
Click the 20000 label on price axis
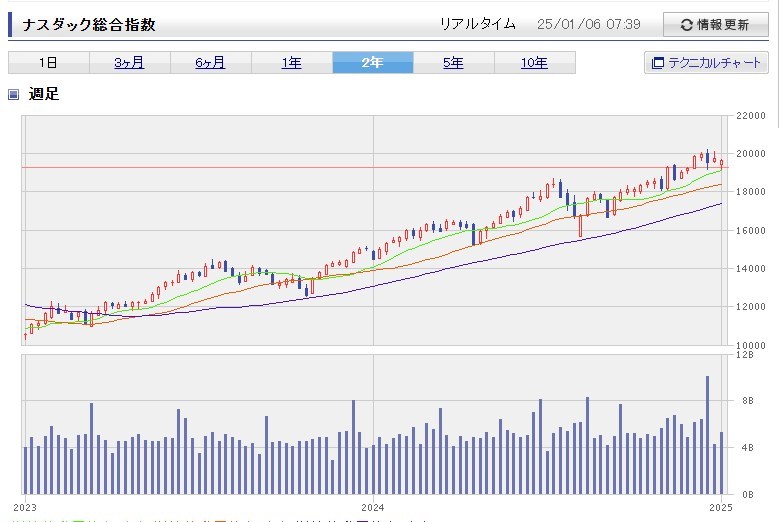[x=750, y=154]
